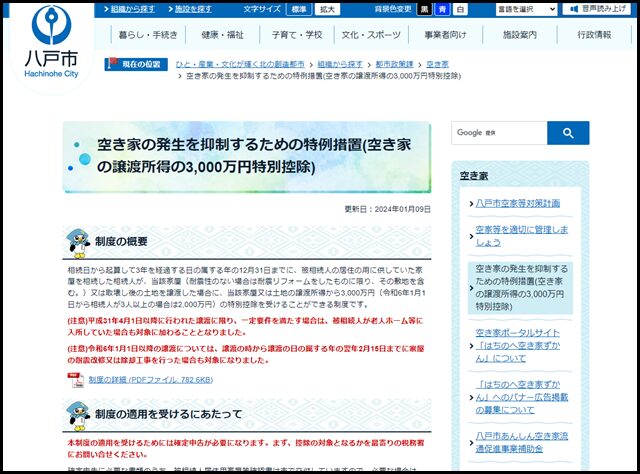
Task: Open the 子育て・学校 menu
Action: tap(297, 35)
